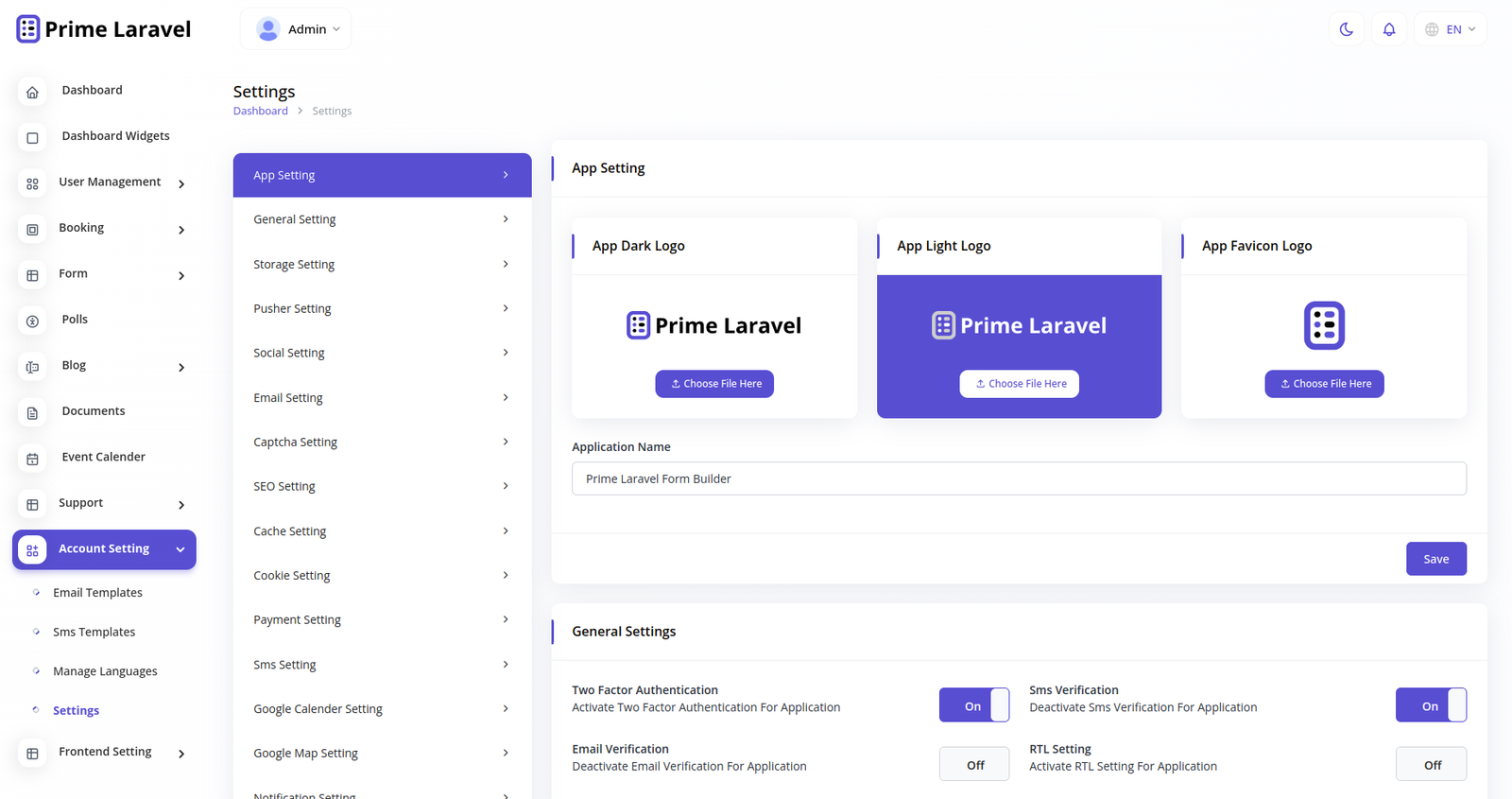Image resolution: width=1512 pixels, height=799 pixels.
Task: Select the Payment Setting tab
Action: click(x=382, y=620)
